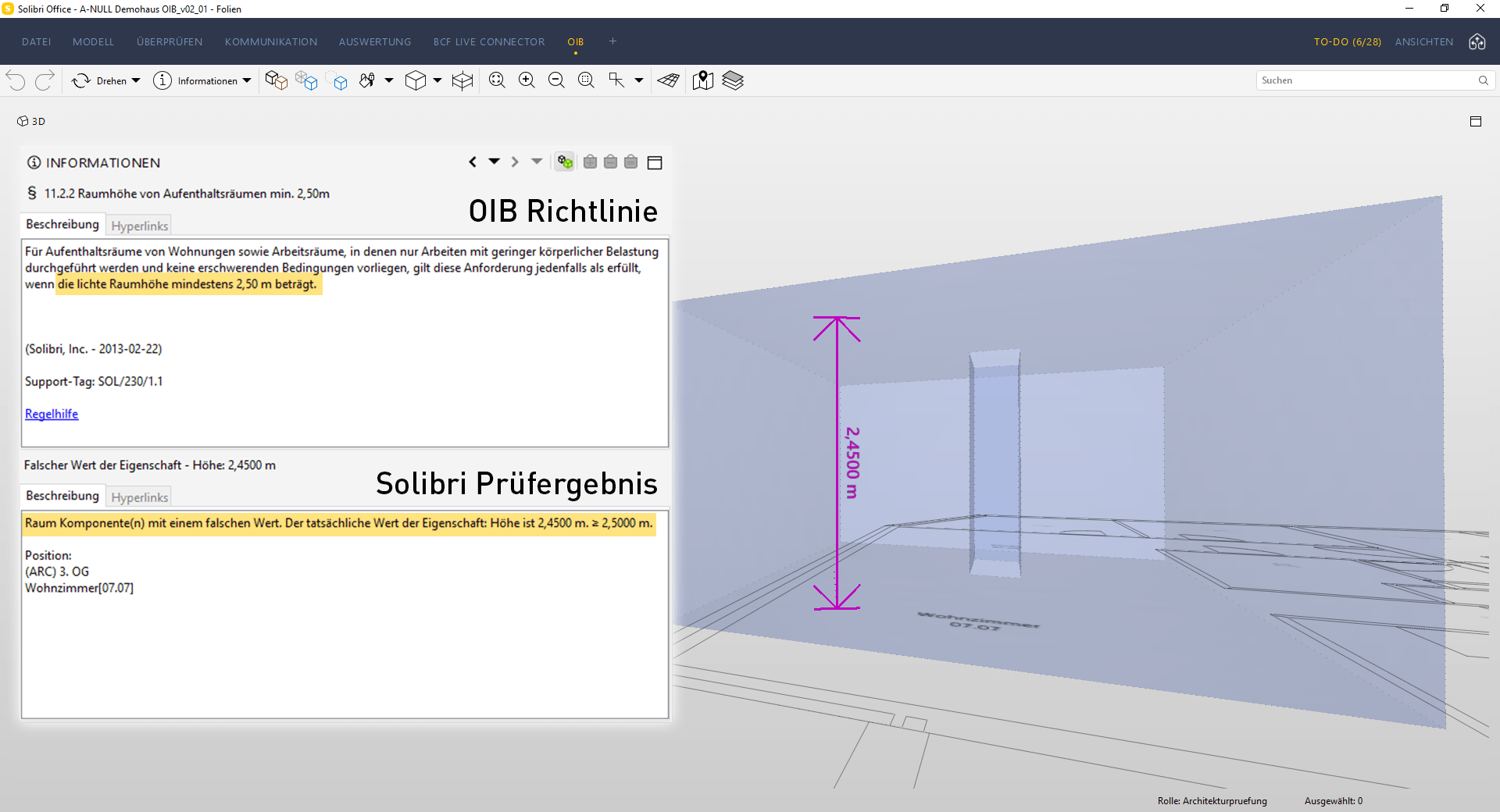Click the dotted-outline blue cube hide icon
1500x812 pixels.
coord(337,80)
